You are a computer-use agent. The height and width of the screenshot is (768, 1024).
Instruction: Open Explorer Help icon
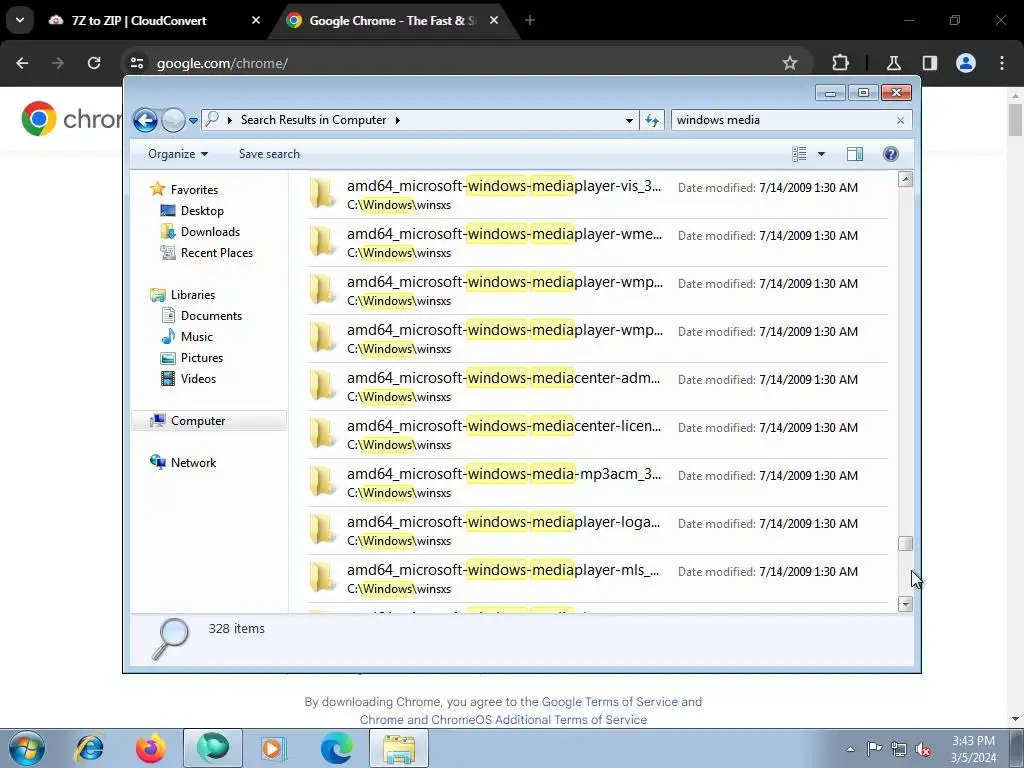tap(890, 154)
